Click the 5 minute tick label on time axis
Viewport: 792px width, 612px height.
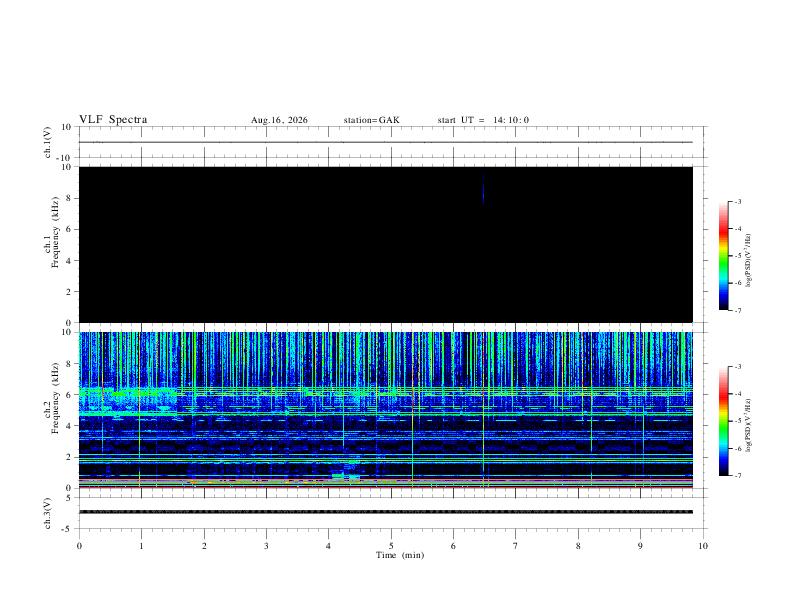(x=391, y=546)
